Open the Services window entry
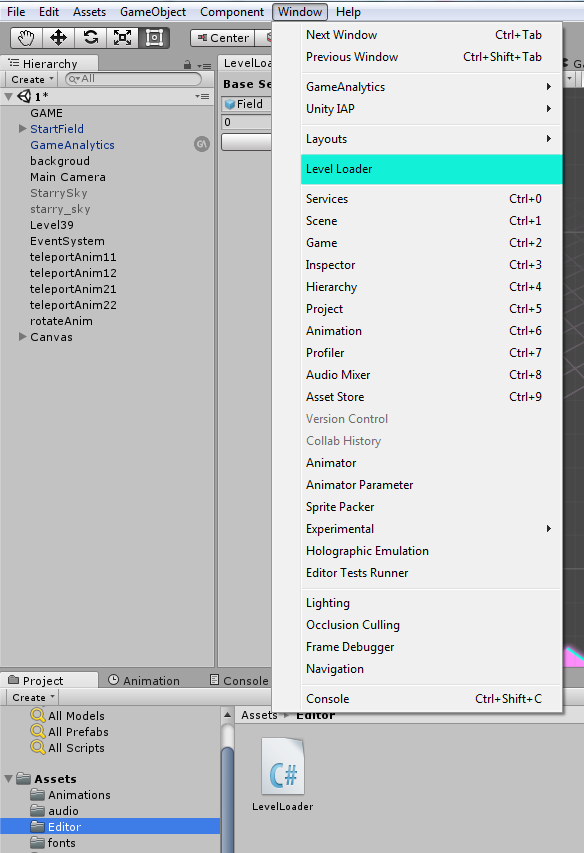The image size is (584, 853). pos(431,199)
